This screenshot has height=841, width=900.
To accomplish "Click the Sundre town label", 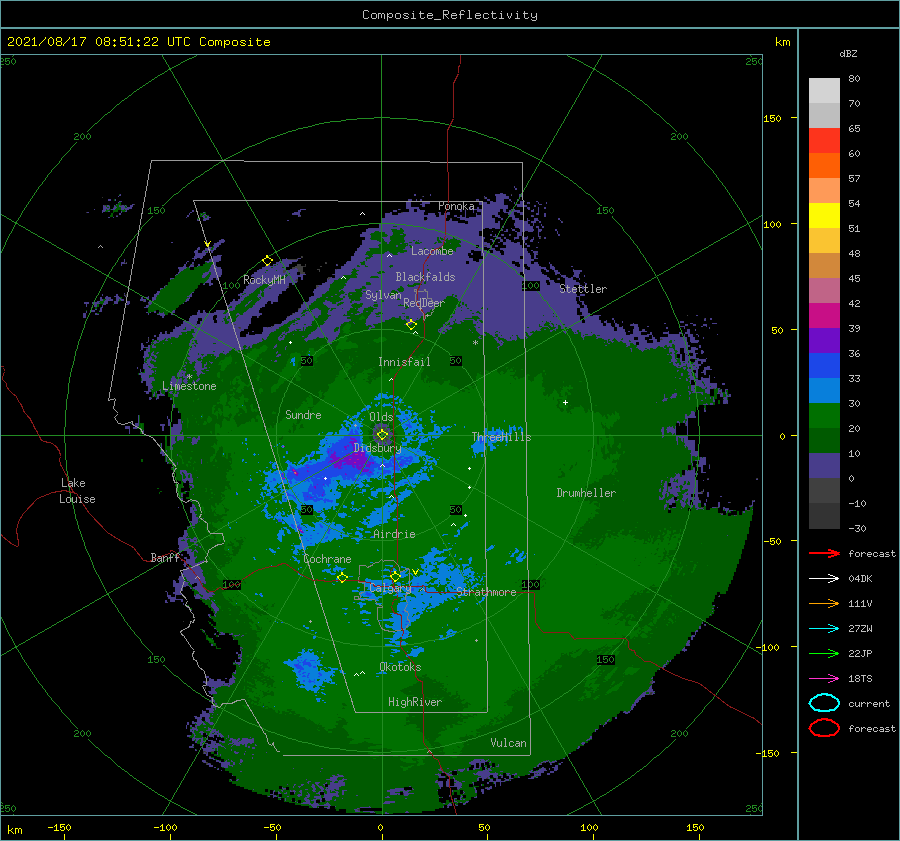I will tap(303, 414).
